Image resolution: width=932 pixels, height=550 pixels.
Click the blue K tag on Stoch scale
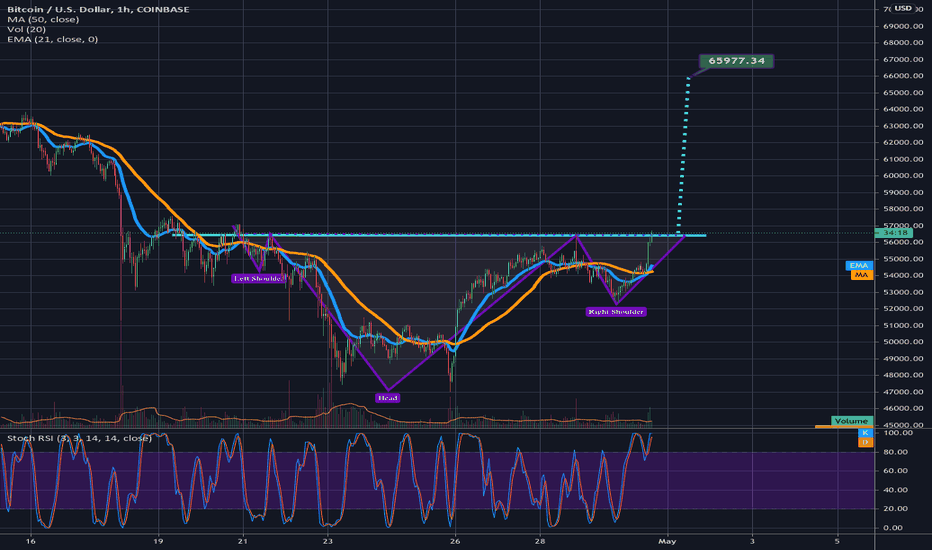pos(865,433)
